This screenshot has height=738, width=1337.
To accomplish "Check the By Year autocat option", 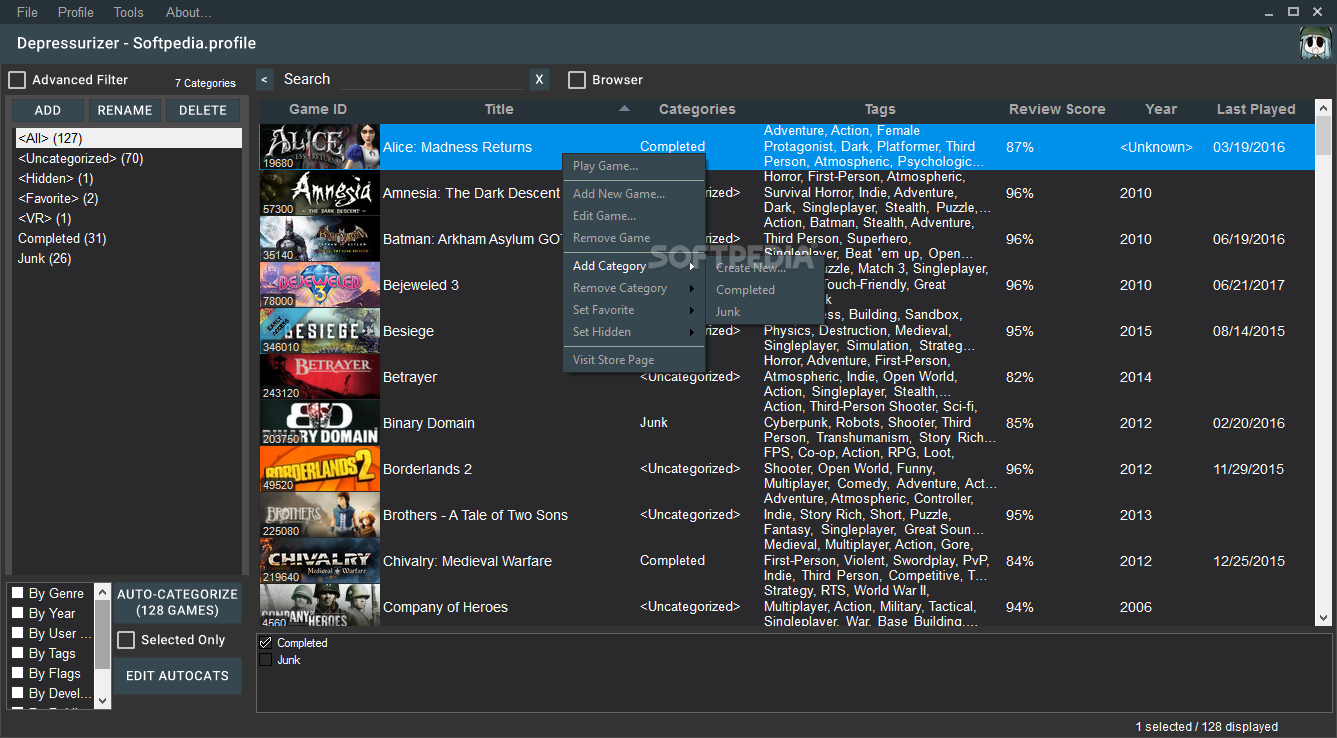I will pyautogui.click(x=17, y=613).
